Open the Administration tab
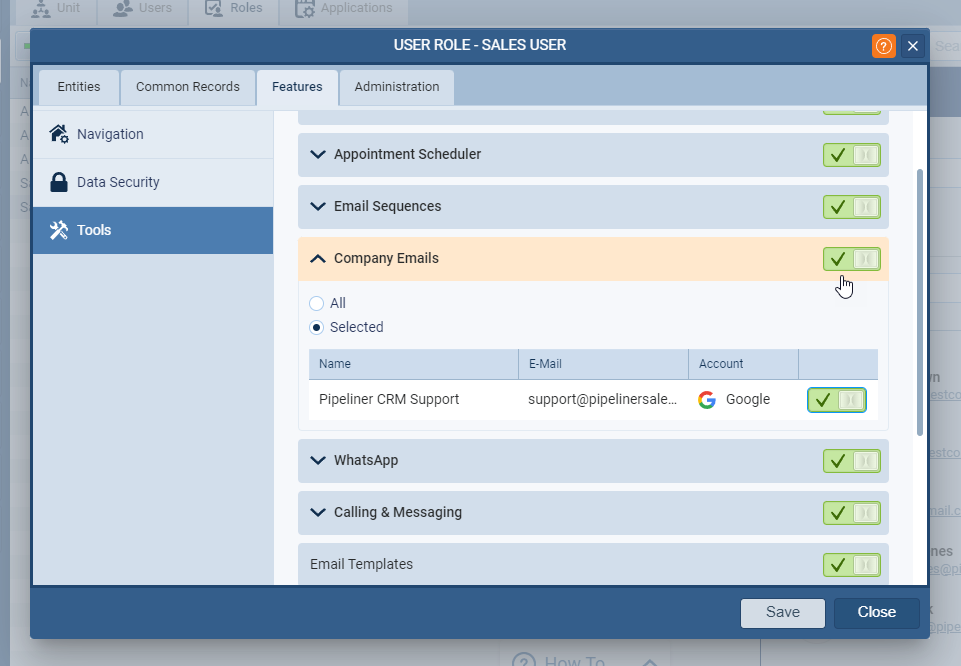This screenshot has width=961, height=666. (x=396, y=87)
